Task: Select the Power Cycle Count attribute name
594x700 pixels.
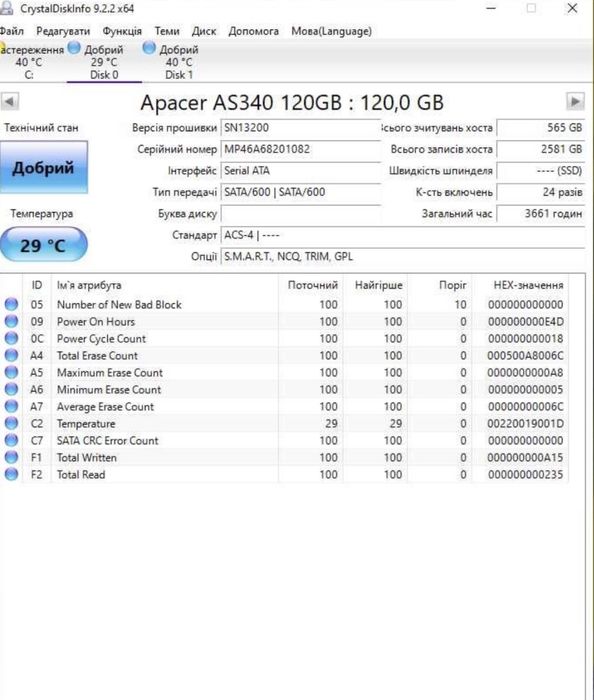Action: click(101, 338)
